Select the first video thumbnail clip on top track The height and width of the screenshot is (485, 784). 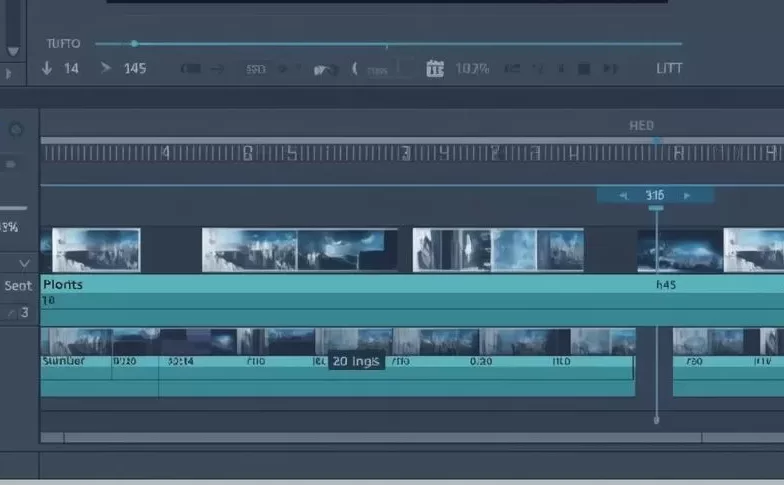pos(95,250)
